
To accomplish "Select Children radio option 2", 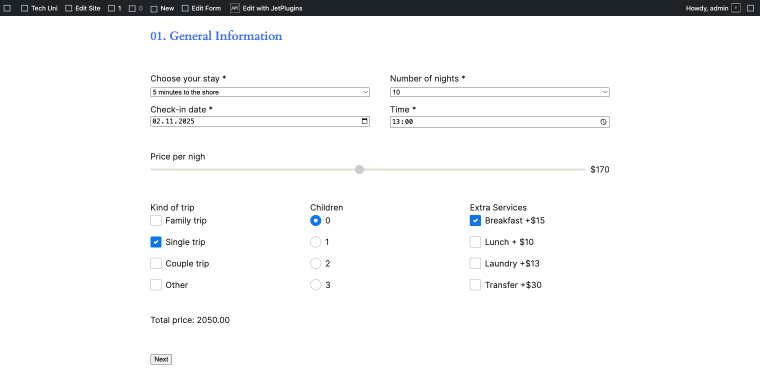I will click(x=316, y=263).
